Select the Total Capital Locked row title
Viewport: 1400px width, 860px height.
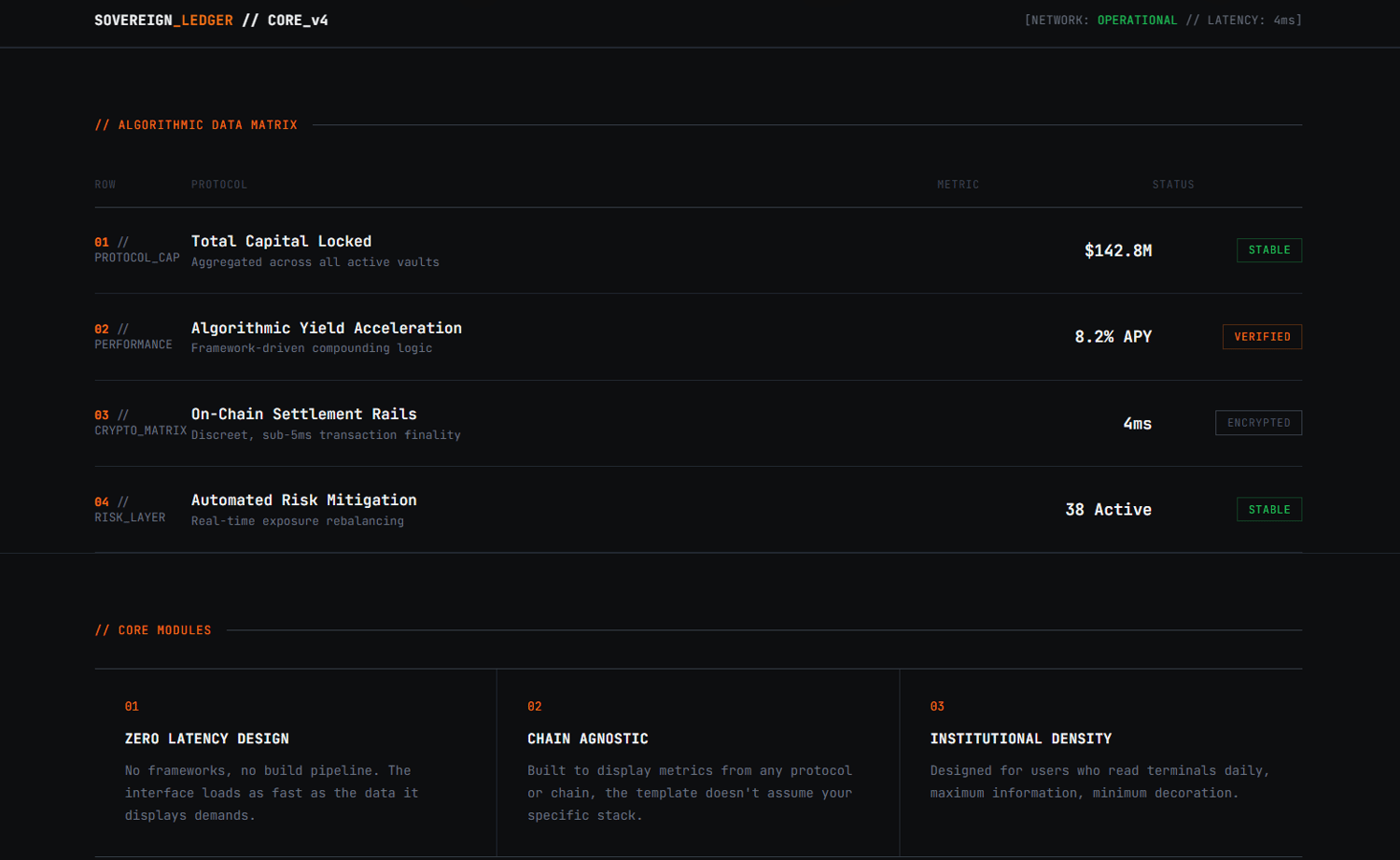pyautogui.click(x=281, y=241)
